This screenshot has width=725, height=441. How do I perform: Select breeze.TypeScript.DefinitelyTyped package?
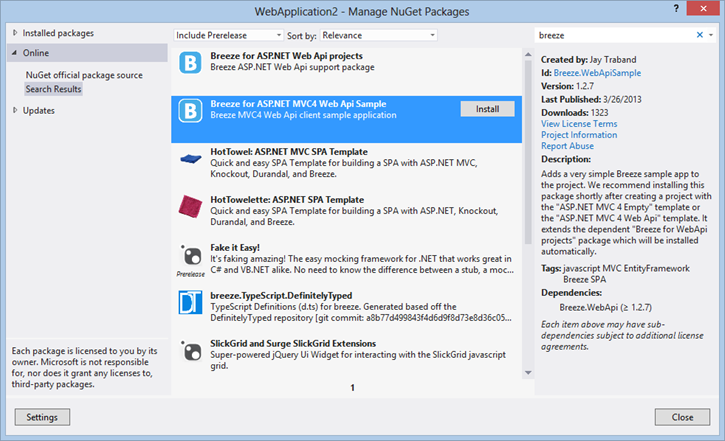346,310
